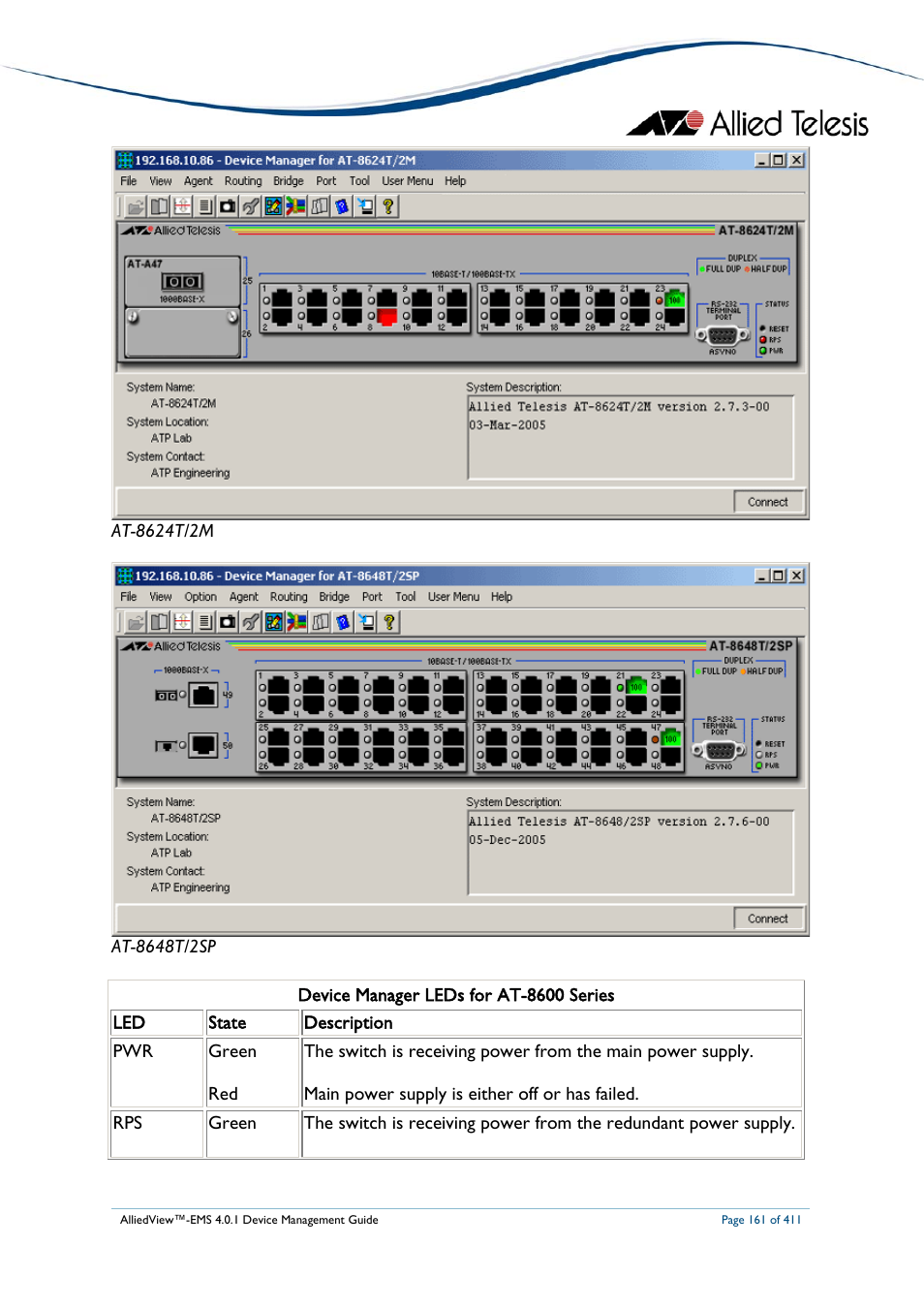The width and height of the screenshot is (924, 1308).
Task: Click the two-pane panel icon in AT-8648T/2SP toolbar
Action: [x=159, y=622]
